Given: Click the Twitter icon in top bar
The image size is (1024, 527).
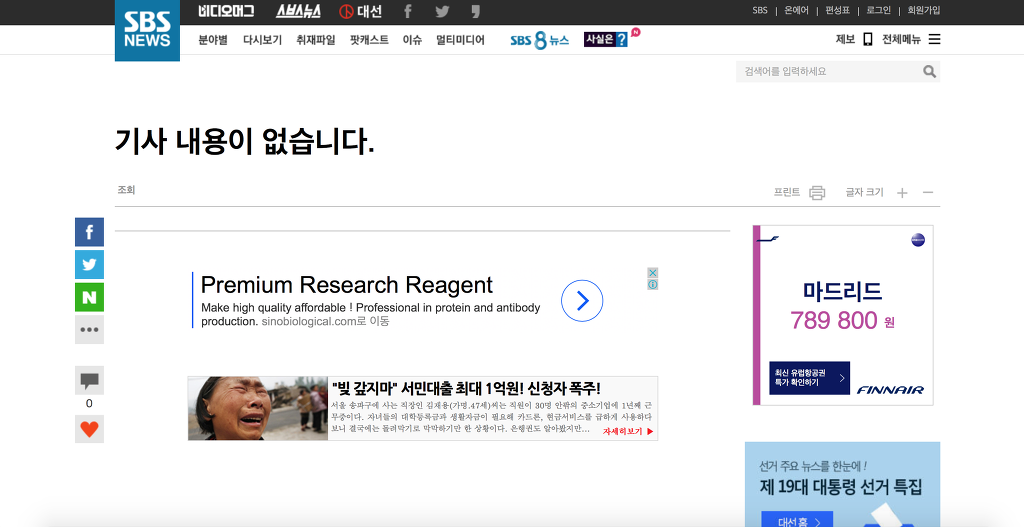Looking at the screenshot, I should tap(442, 11).
